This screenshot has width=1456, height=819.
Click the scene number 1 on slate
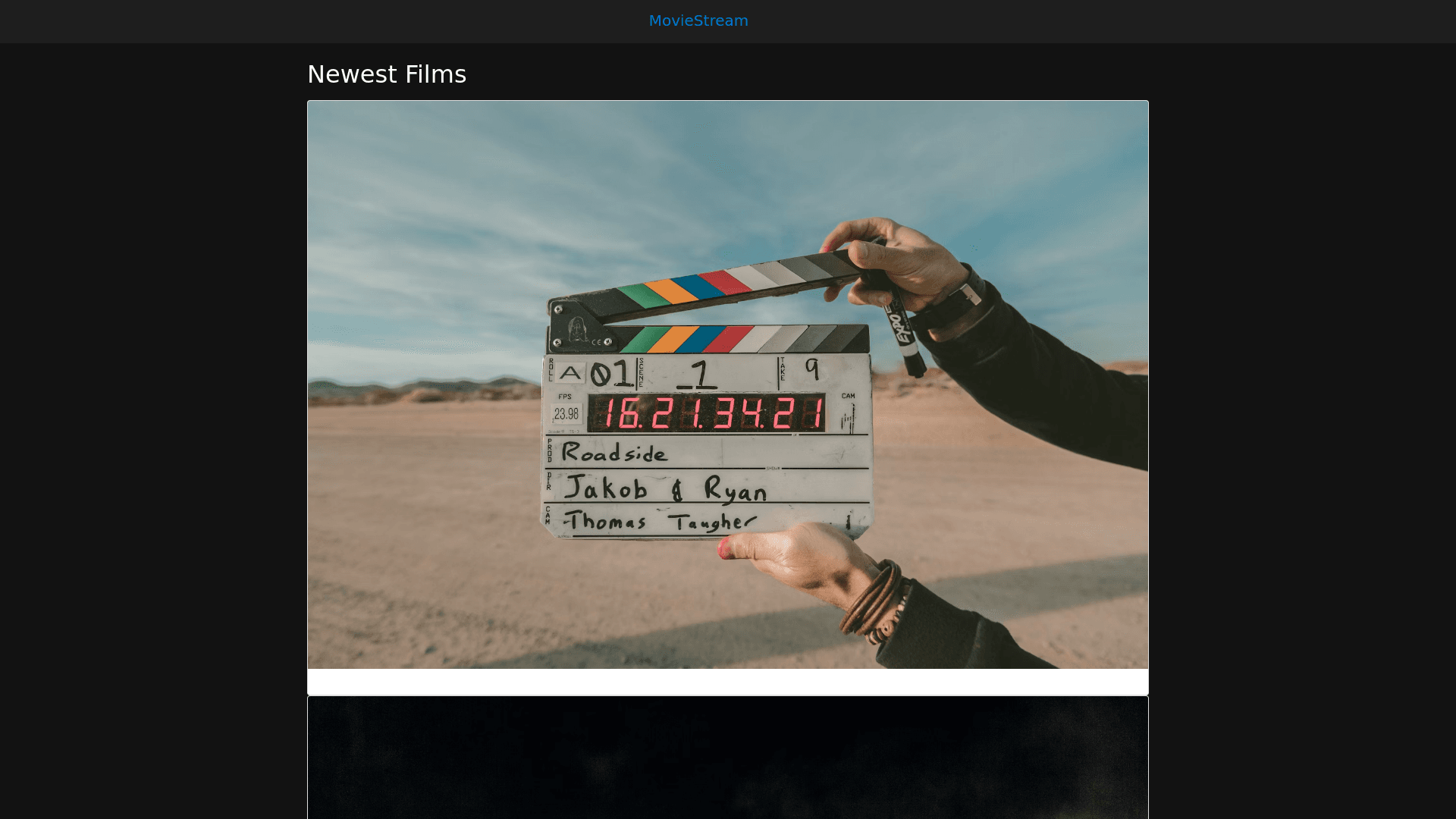coord(700,375)
